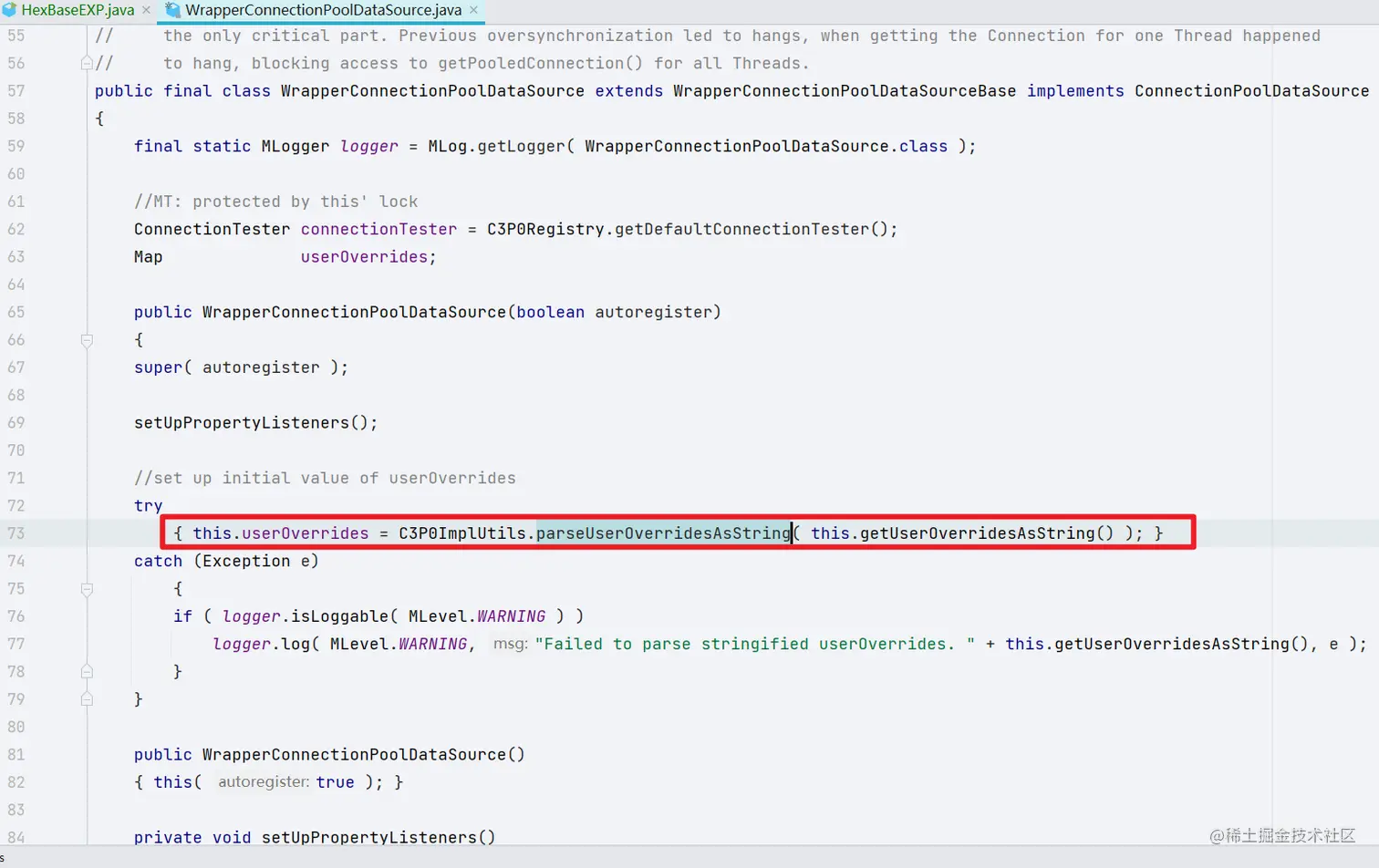Click the msg: parameter hint on line 77
The width and height of the screenshot is (1379, 868).
510,644
